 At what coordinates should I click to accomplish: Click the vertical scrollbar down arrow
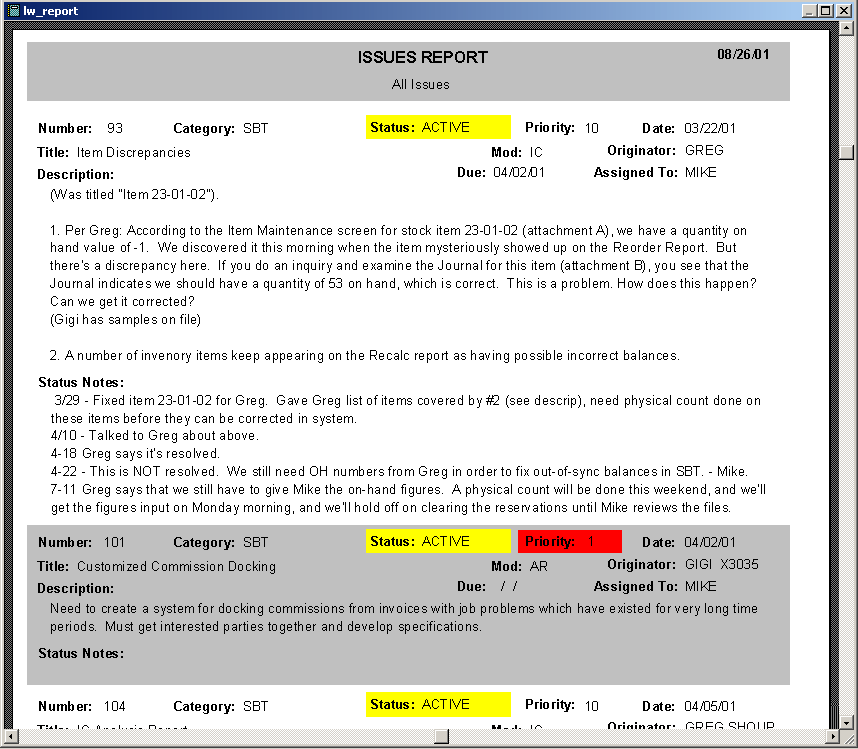pos(846,722)
